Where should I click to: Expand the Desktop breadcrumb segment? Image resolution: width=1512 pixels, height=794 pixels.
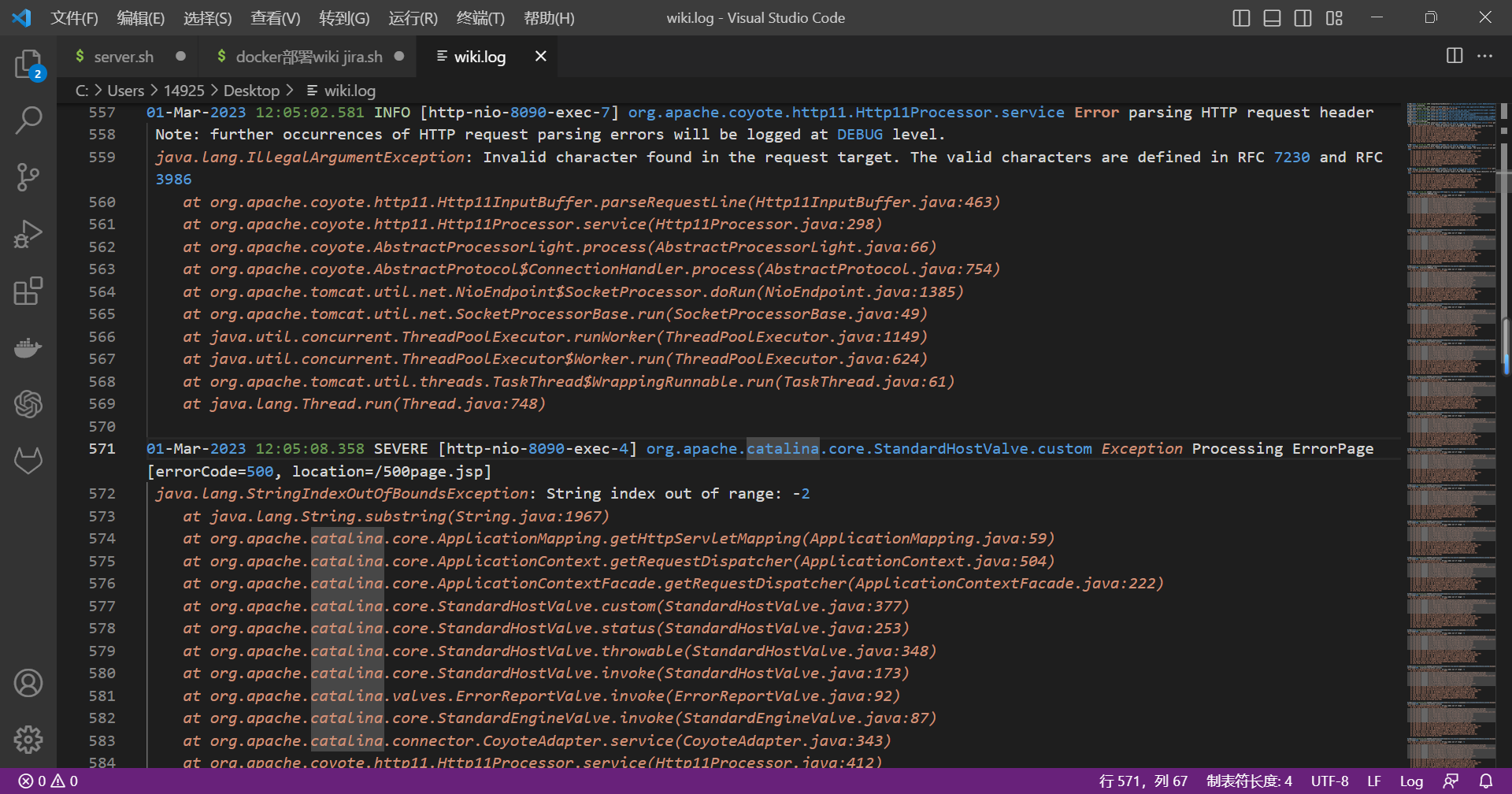tap(251, 91)
